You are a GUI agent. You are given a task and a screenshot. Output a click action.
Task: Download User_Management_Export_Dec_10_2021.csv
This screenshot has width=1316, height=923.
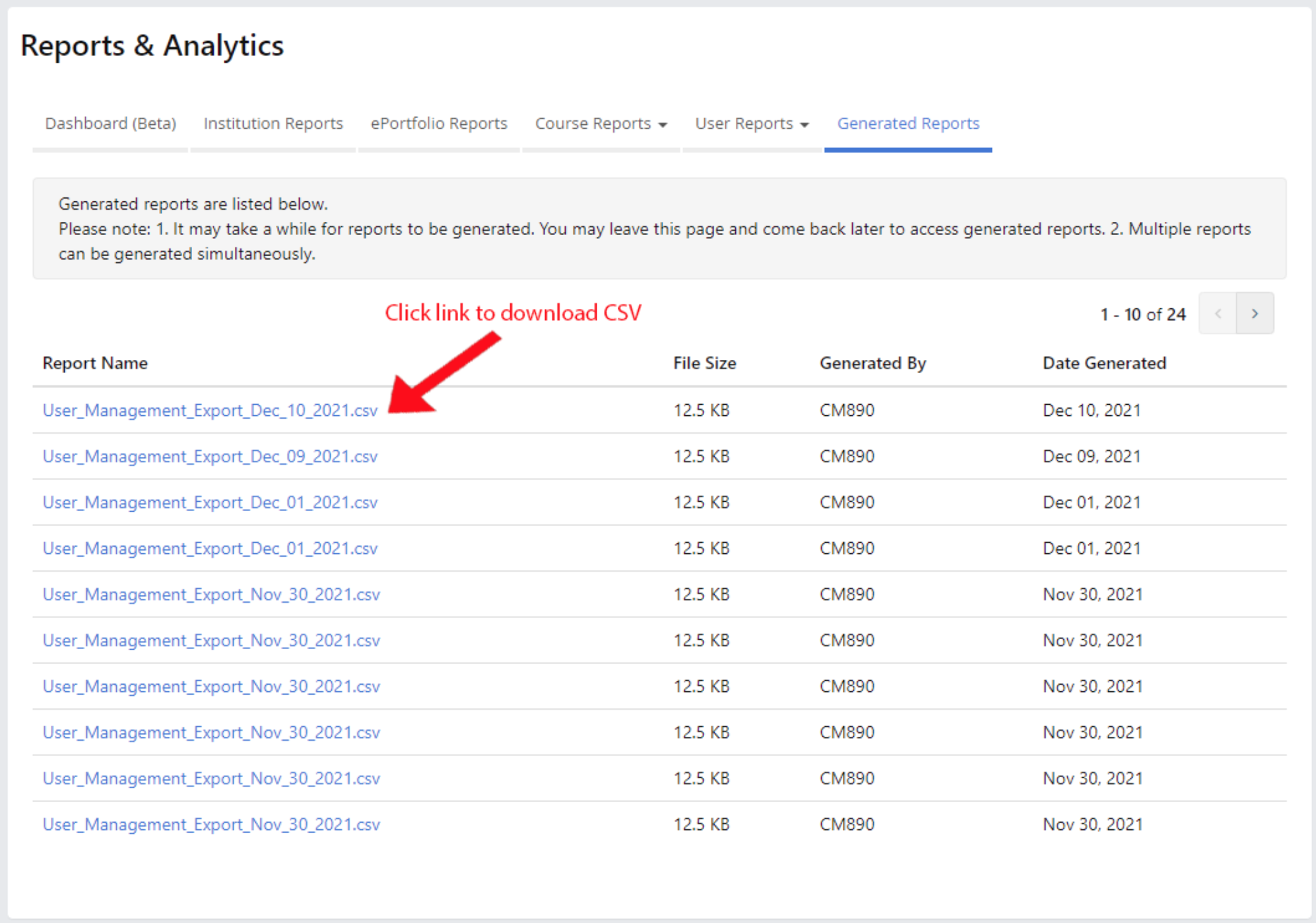pyautogui.click(x=210, y=411)
